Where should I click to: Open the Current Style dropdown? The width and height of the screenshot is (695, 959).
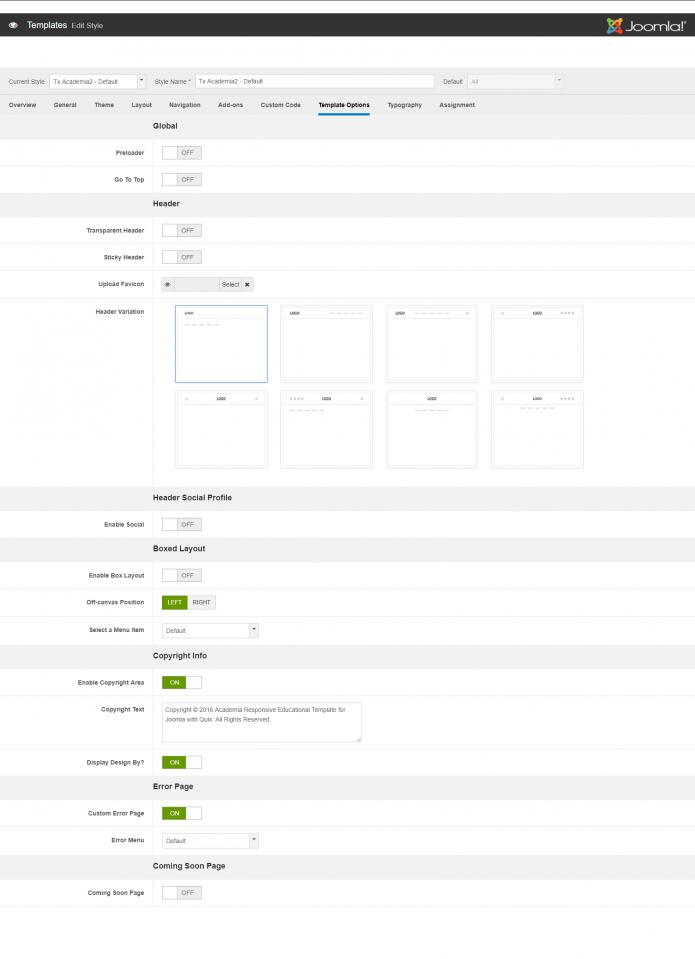[98, 81]
